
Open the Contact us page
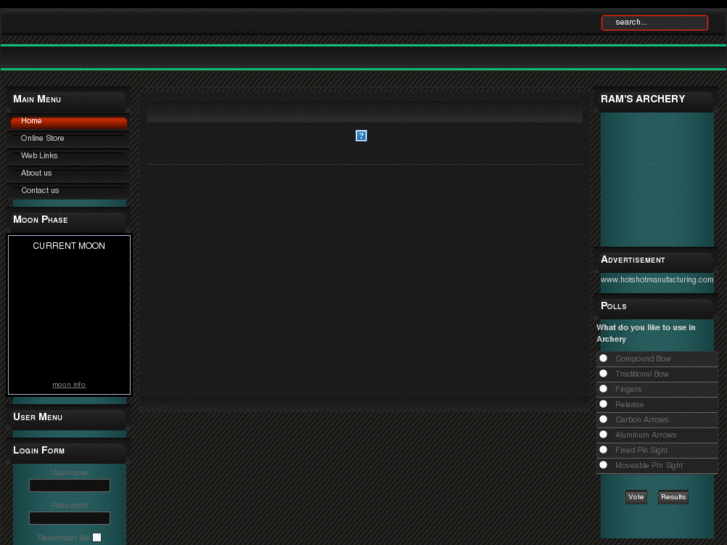(x=69, y=190)
